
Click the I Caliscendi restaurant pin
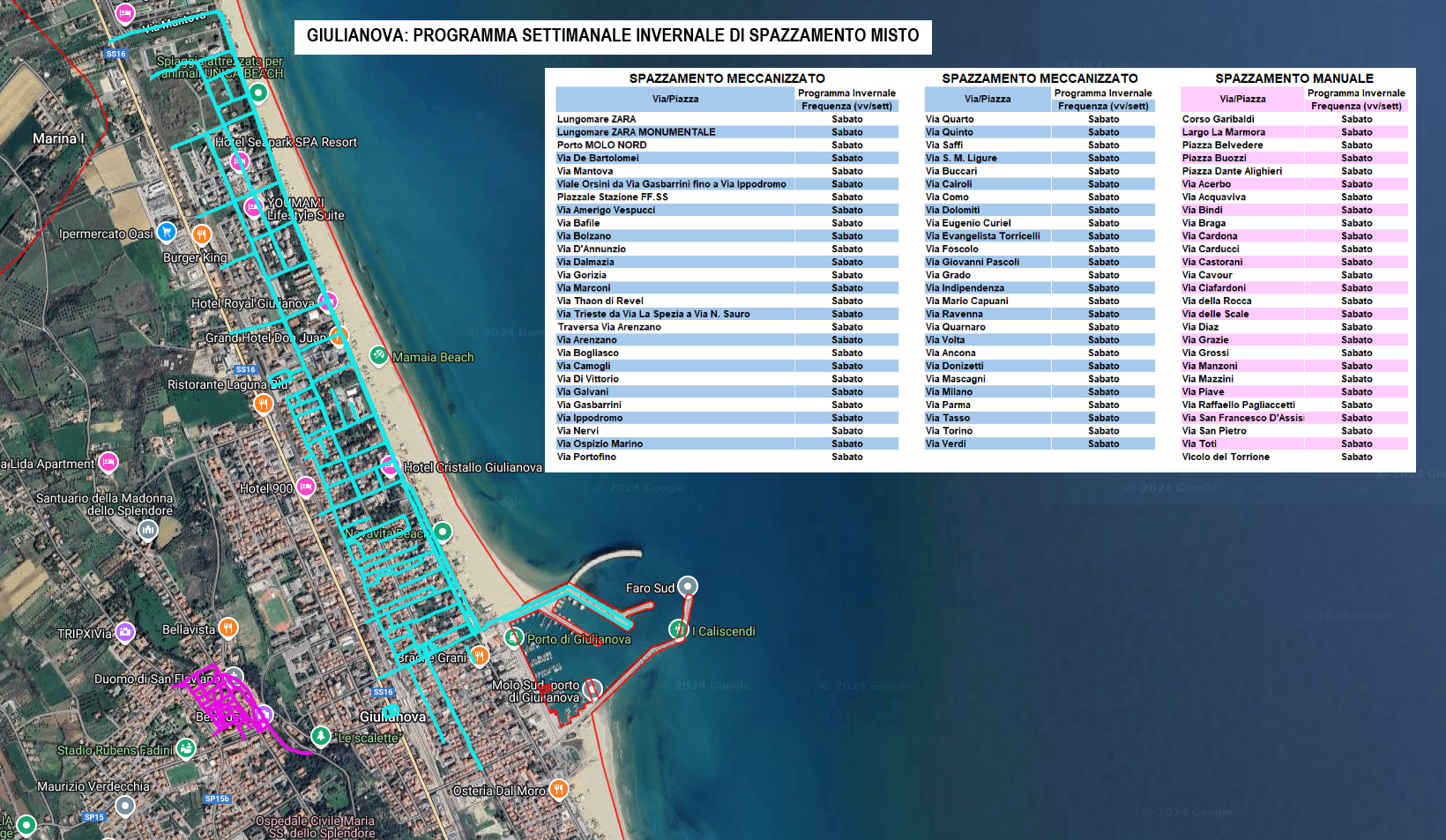(x=678, y=629)
